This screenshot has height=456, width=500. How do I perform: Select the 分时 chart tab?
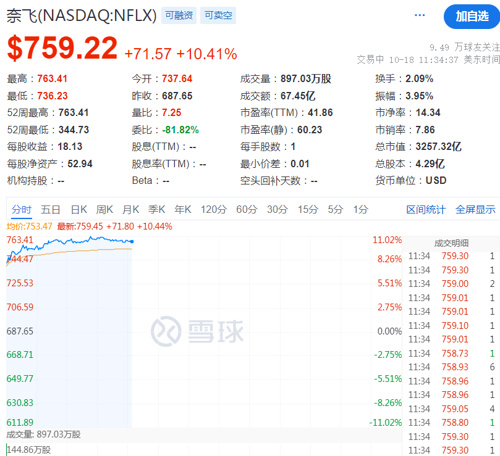[x=21, y=210]
